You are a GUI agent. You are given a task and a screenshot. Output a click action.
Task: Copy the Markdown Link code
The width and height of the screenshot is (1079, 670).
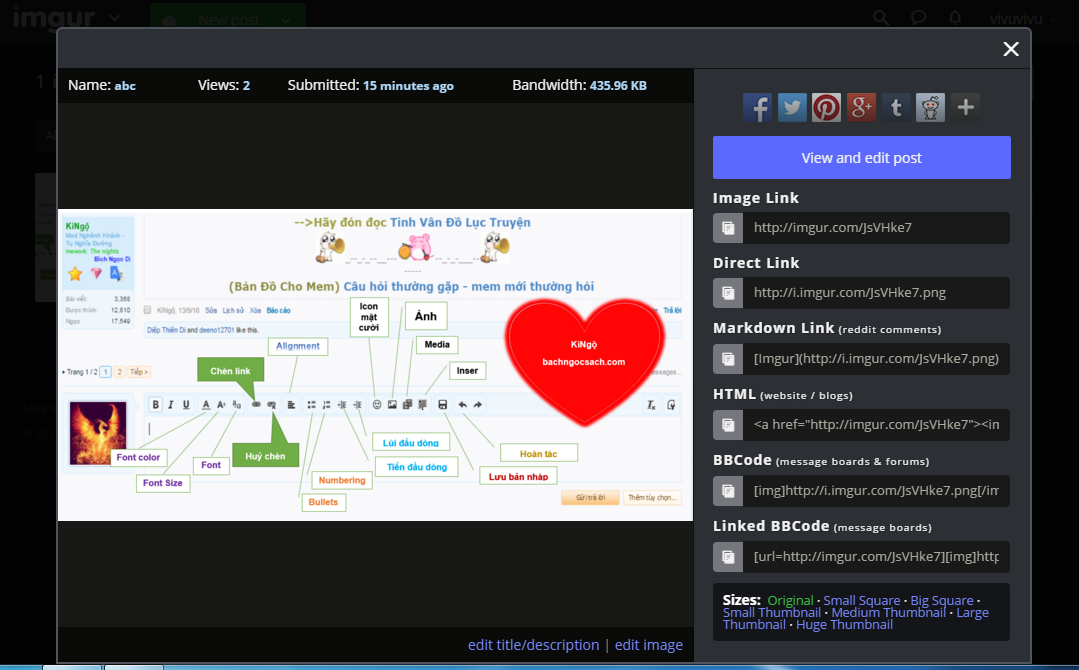(728, 359)
